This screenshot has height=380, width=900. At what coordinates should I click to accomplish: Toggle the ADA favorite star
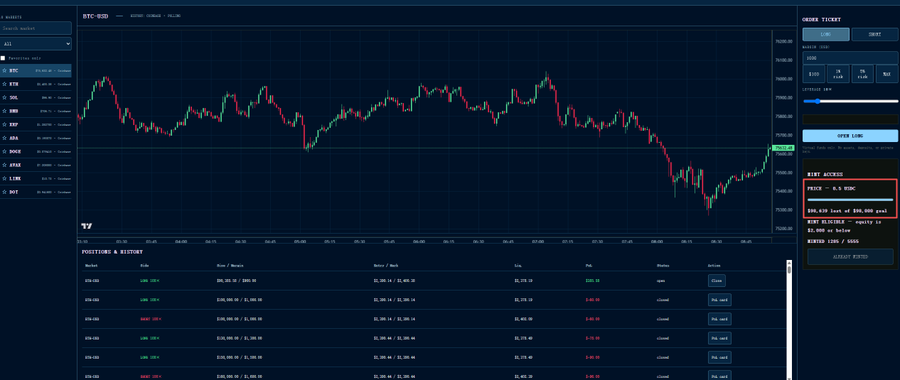coord(4,138)
